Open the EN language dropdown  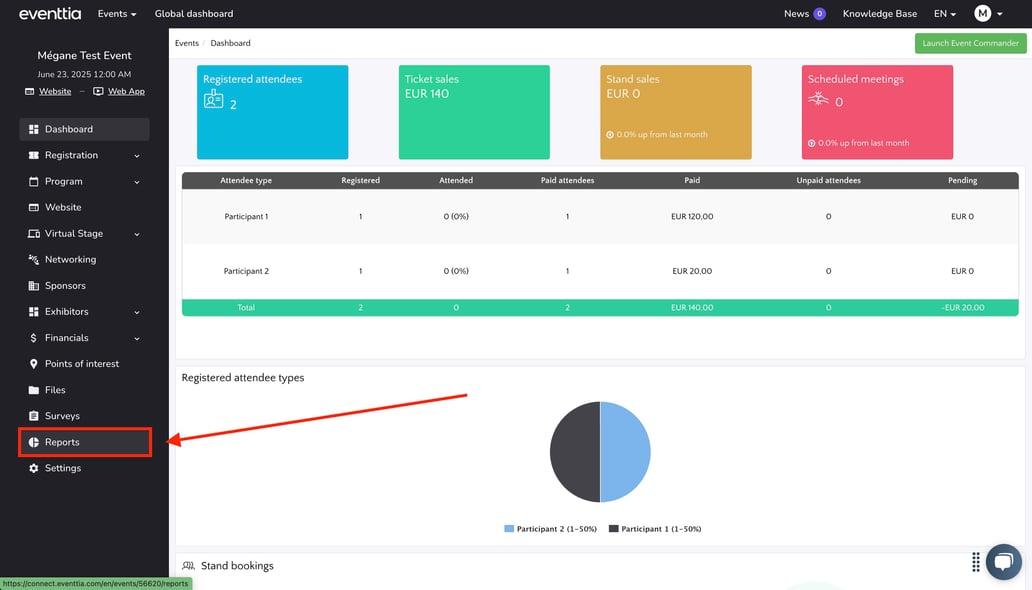point(944,14)
